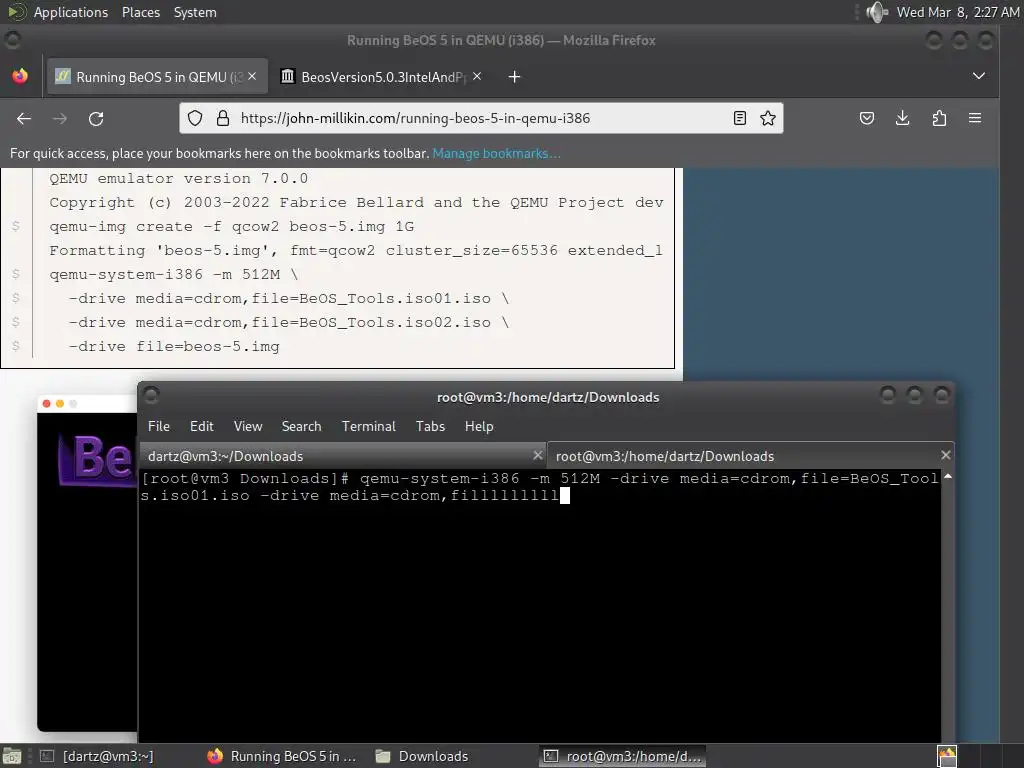This screenshot has width=1024, height=768.
Task: Bookmark this page with the star icon
Action: [768, 118]
